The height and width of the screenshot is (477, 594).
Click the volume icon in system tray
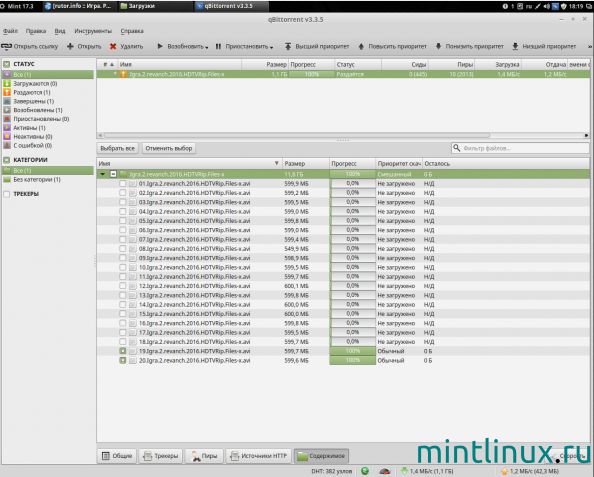[547, 6]
